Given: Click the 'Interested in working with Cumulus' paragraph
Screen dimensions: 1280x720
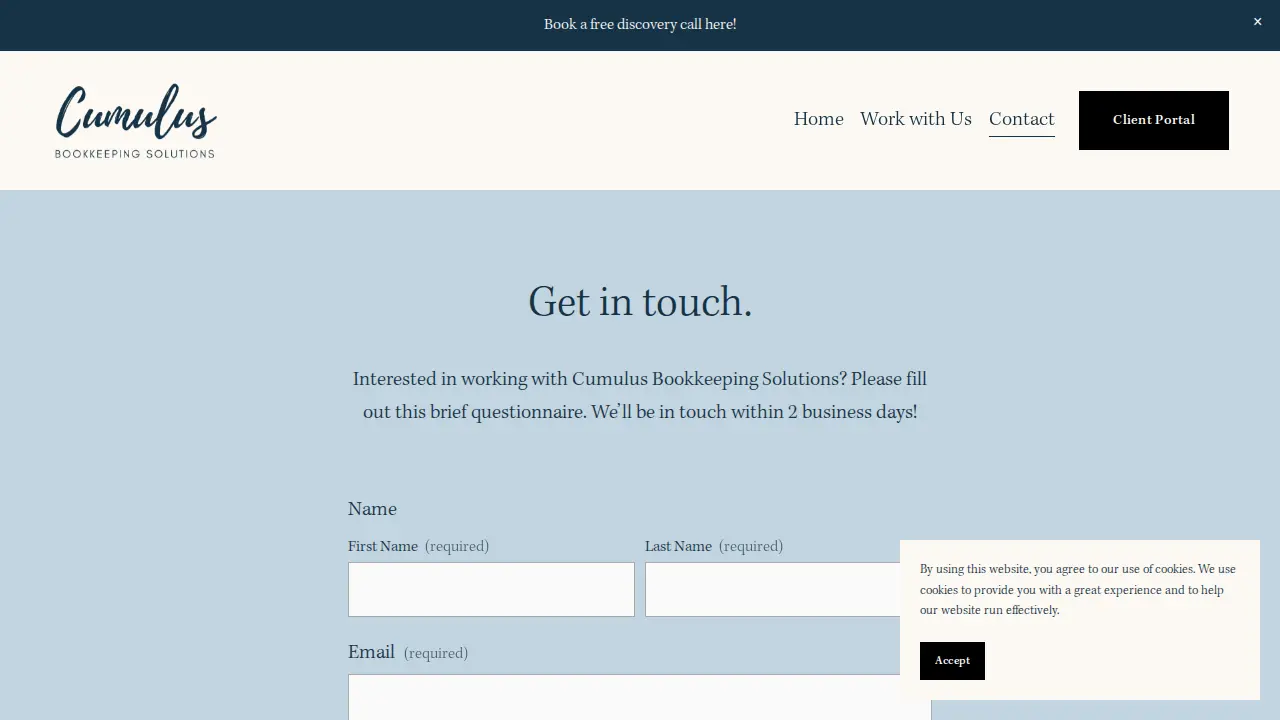Looking at the screenshot, I should (x=640, y=395).
